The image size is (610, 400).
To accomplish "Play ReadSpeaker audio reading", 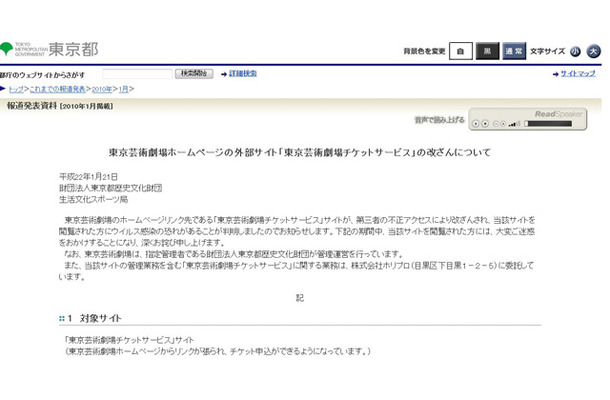I will click(475, 124).
